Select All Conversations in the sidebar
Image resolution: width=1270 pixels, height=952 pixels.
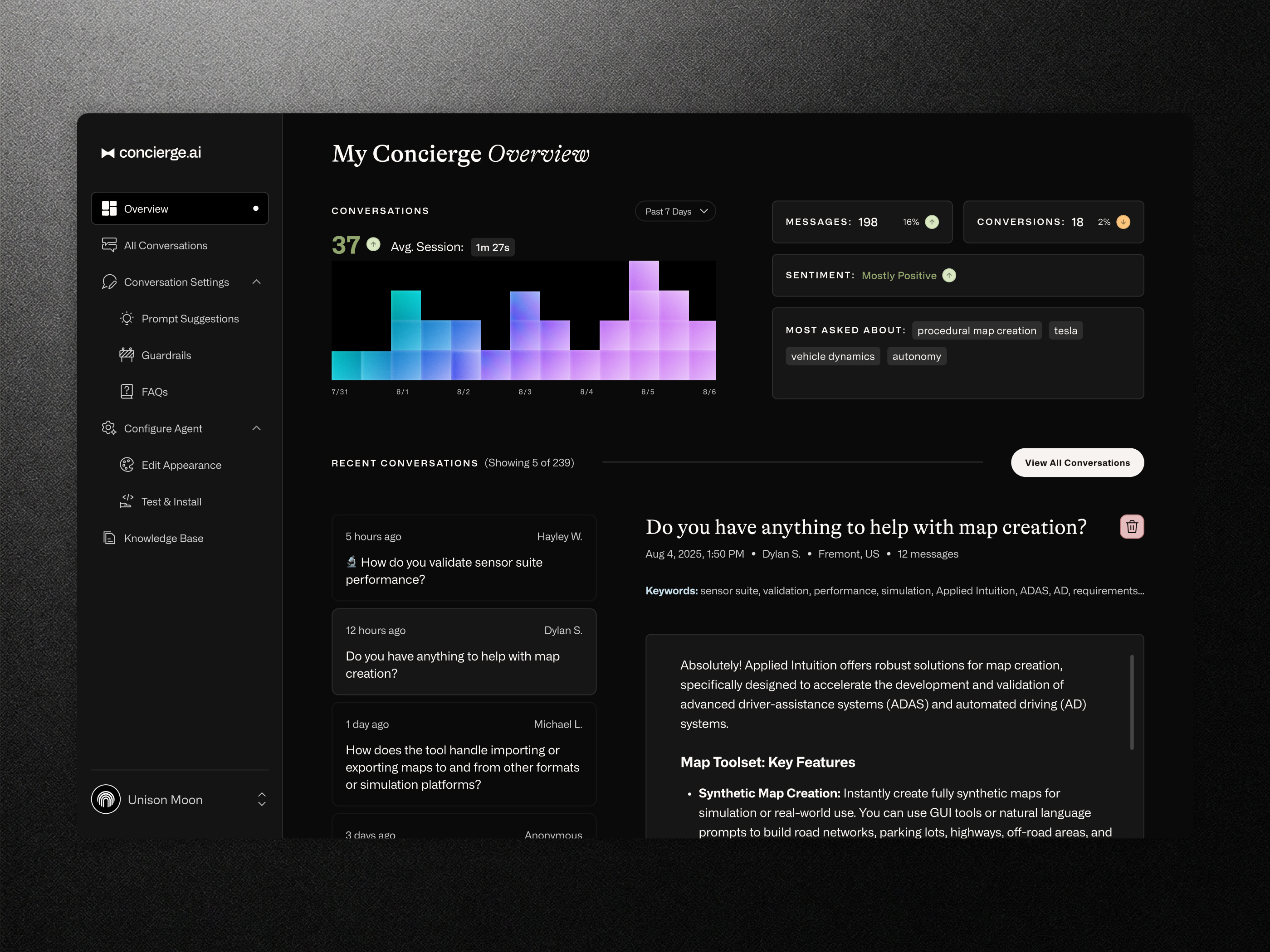pos(166,245)
